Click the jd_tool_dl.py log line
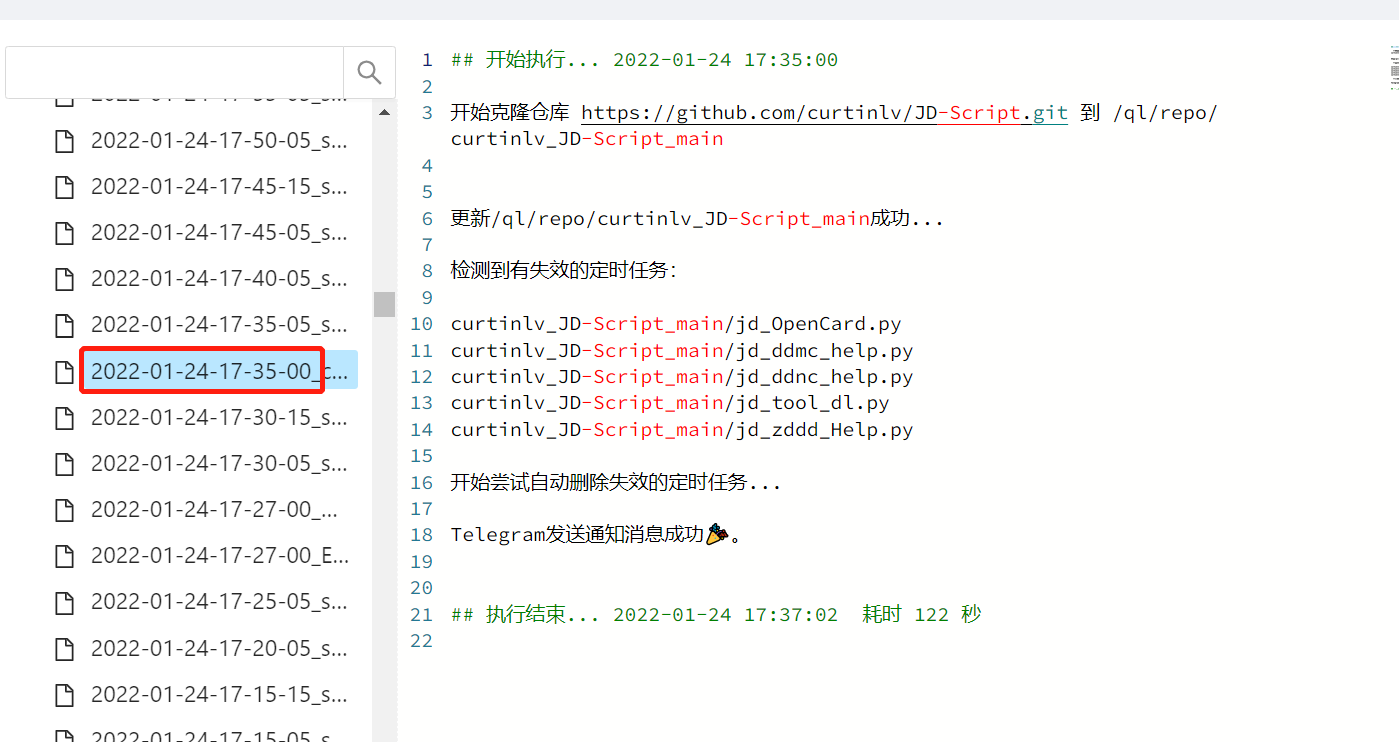This screenshot has height=742, width=1399. click(670, 403)
